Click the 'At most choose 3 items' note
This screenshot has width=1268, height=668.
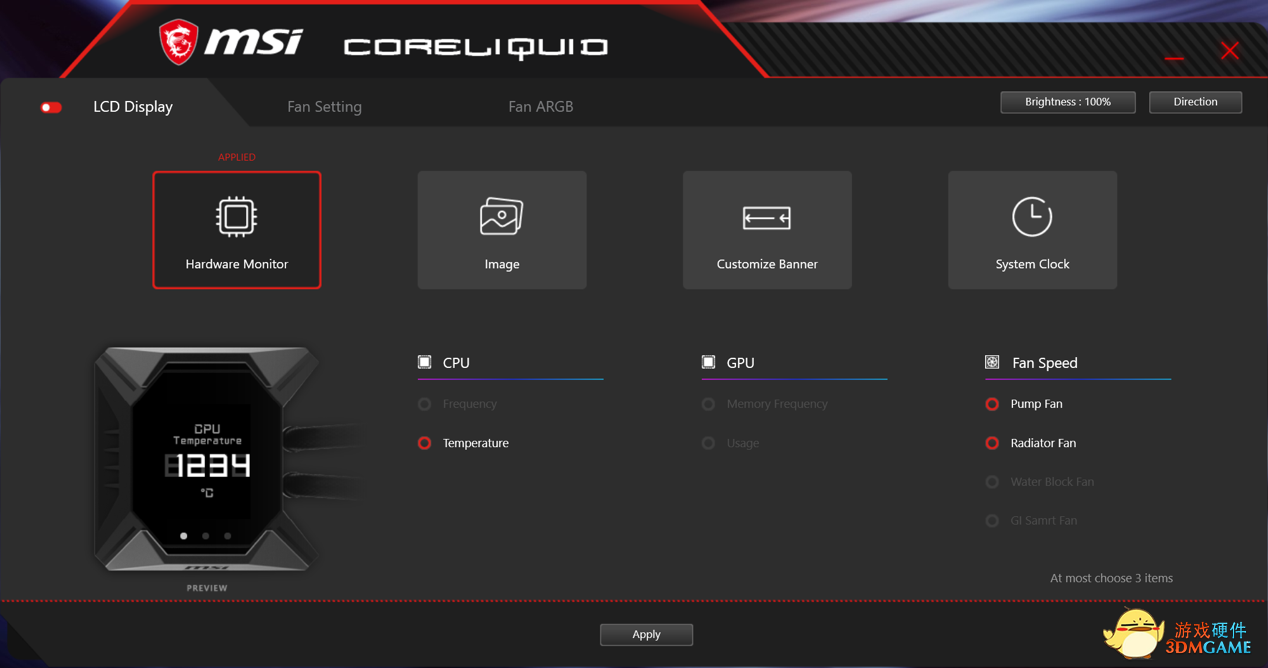click(1111, 578)
